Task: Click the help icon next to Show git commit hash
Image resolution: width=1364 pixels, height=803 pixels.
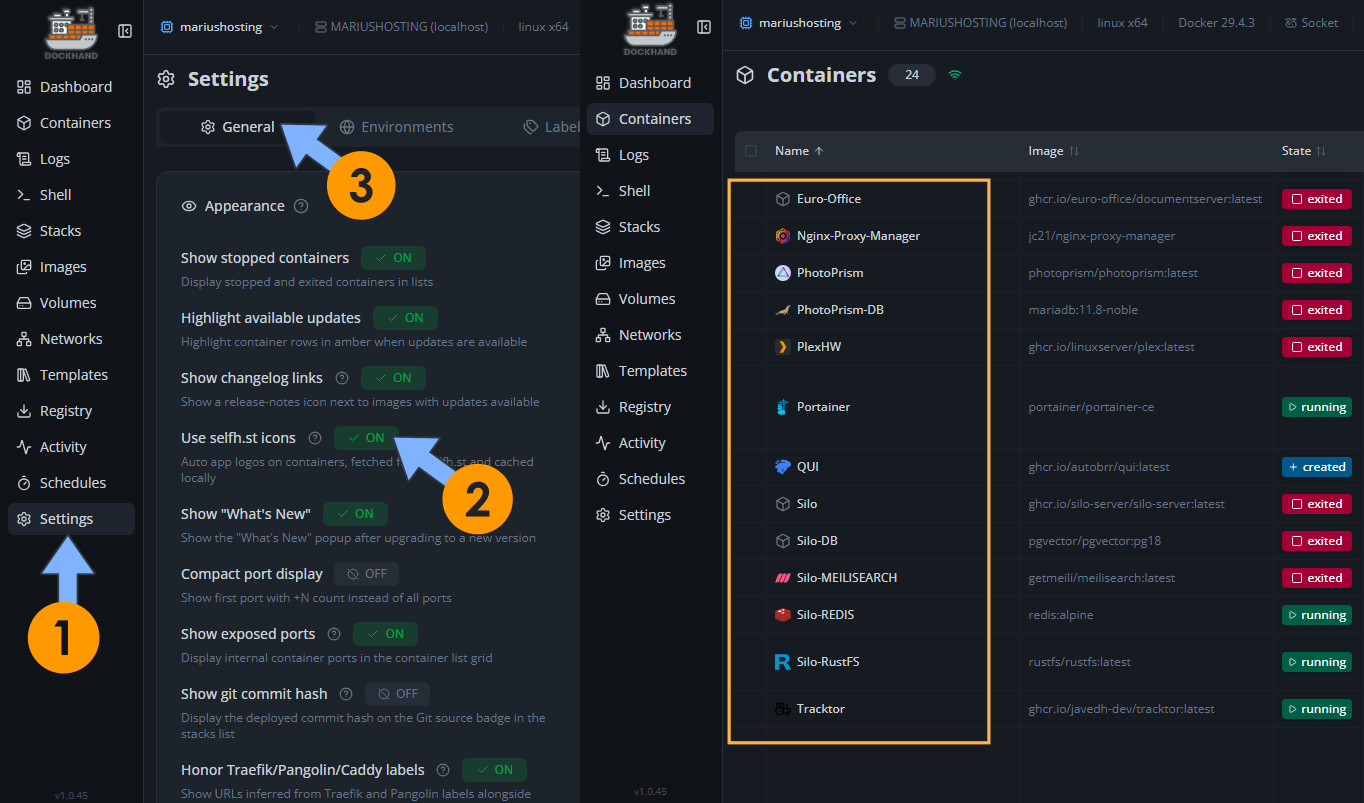Action: point(346,694)
